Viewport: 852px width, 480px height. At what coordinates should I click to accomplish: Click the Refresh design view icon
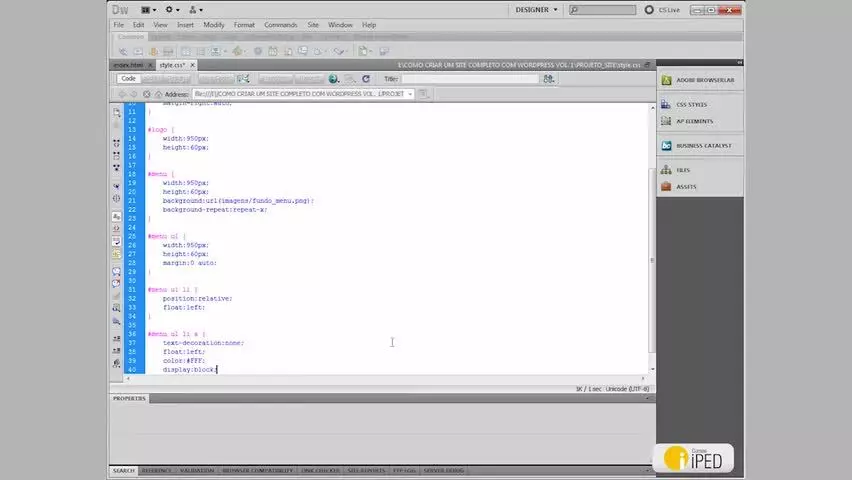coord(366,79)
